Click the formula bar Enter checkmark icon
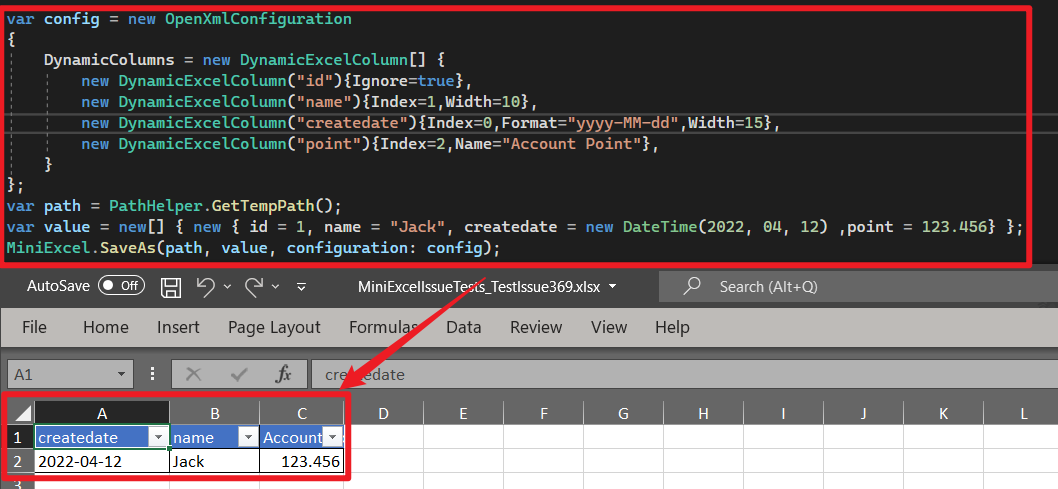This screenshot has width=1058, height=489. (x=239, y=374)
